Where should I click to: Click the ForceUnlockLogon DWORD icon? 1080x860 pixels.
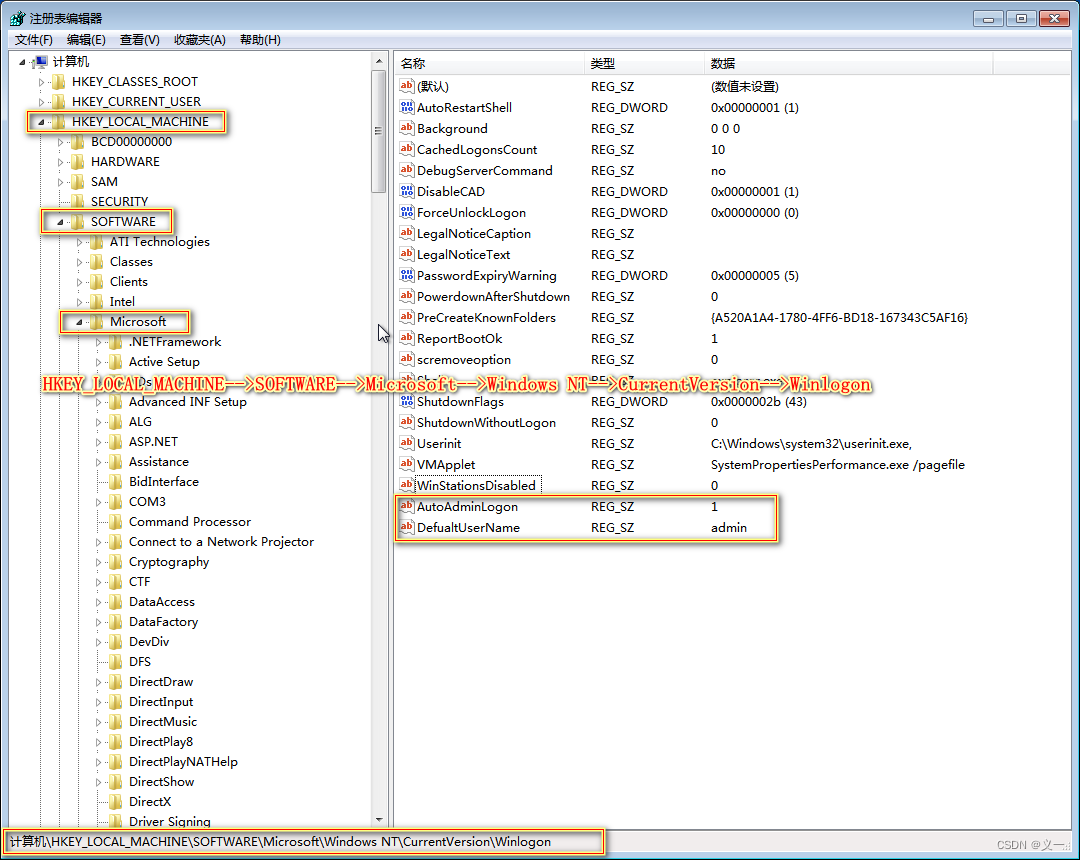click(406, 212)
